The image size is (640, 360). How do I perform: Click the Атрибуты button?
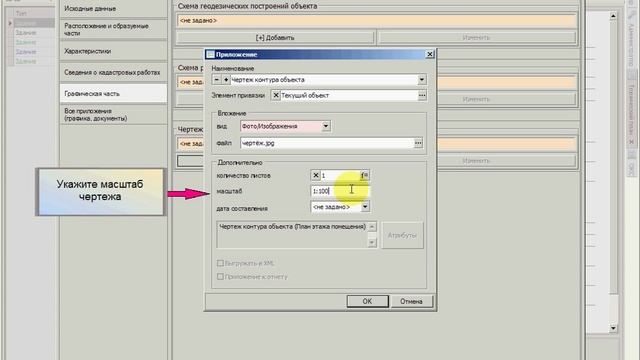coord(402,236)
